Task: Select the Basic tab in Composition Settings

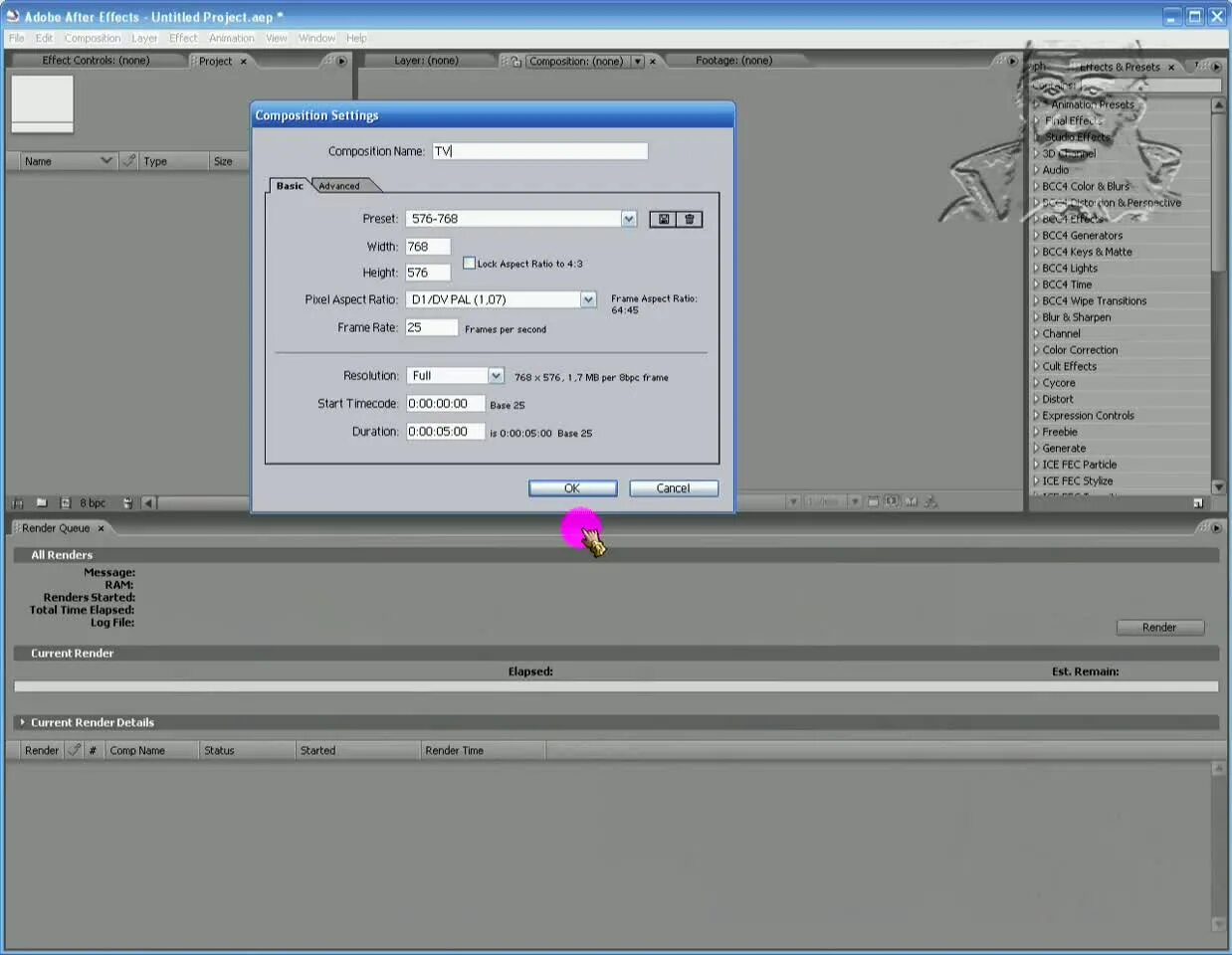Action: click(x=290, y=186)
